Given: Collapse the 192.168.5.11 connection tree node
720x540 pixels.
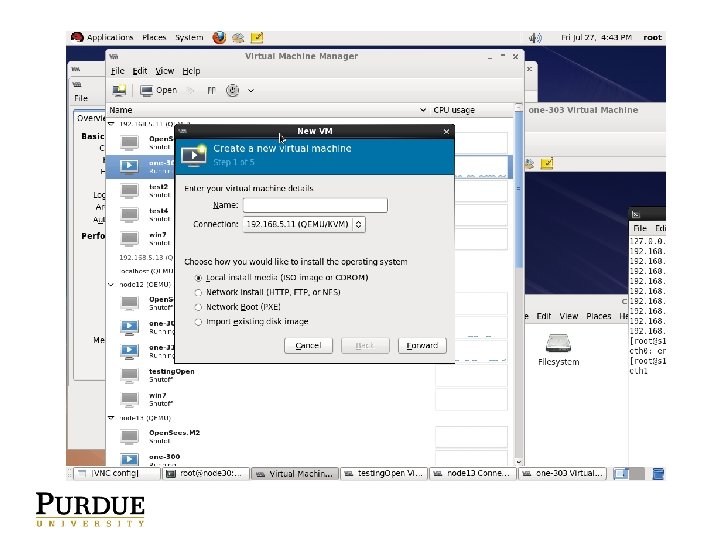Looking at the screenshot, I should 111,124.
